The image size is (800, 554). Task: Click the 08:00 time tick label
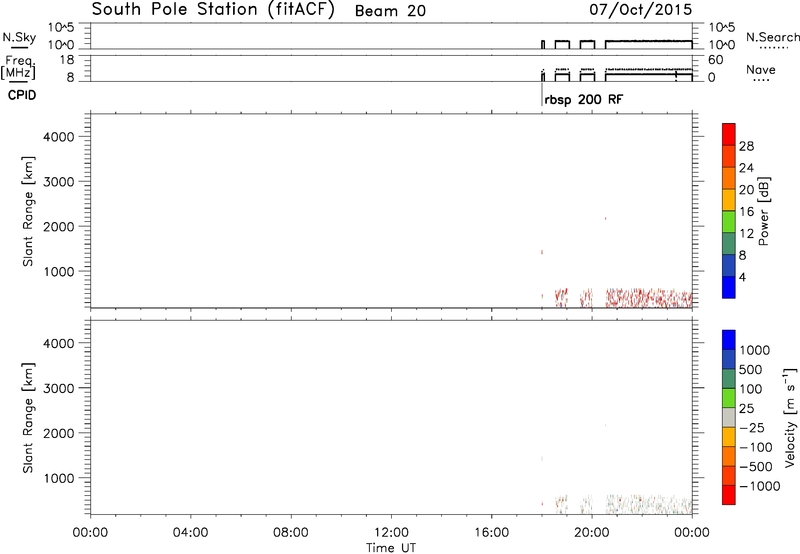tap(291, 533)
